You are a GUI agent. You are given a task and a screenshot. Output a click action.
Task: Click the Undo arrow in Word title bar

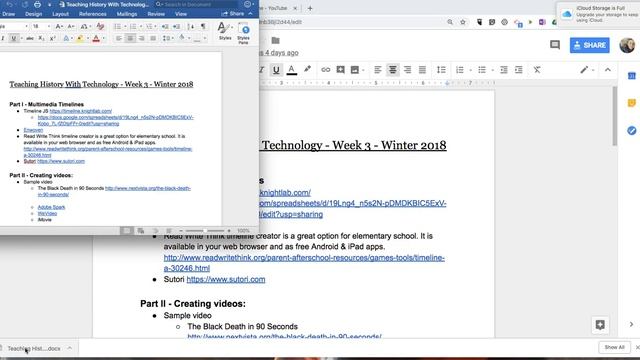[10, 4]
